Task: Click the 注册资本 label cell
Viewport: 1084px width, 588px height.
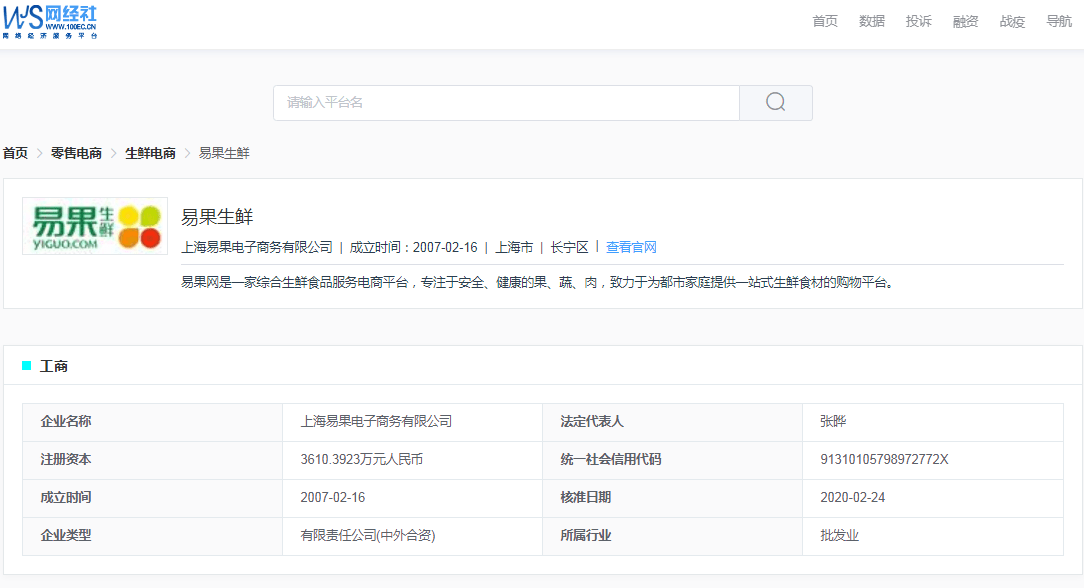Action: (152, 459)
